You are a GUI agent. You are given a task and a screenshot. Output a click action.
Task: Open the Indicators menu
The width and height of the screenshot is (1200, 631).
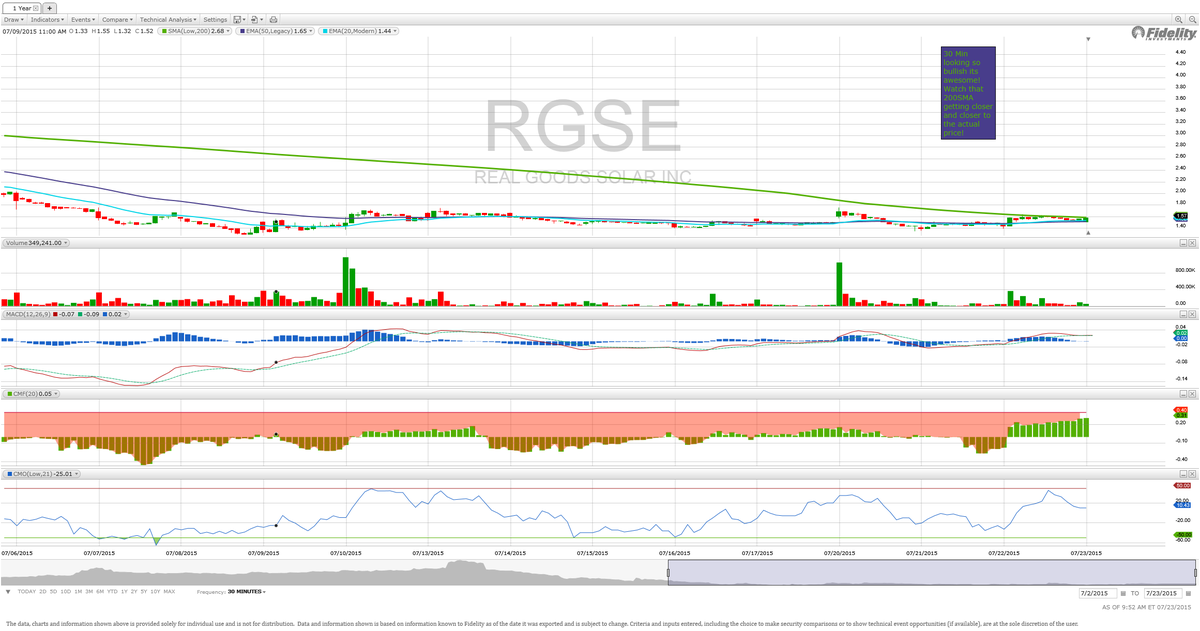[x=47, y=19]
